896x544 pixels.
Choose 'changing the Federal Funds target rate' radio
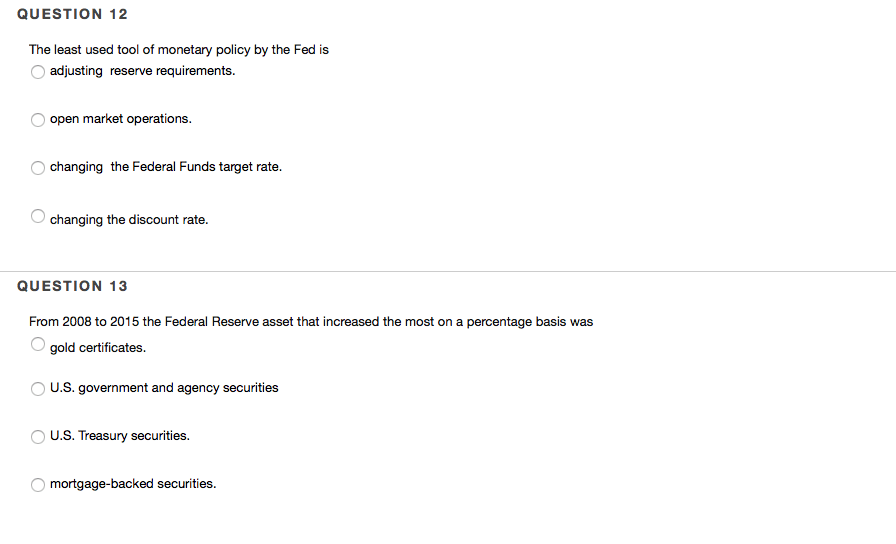(38, 168)
